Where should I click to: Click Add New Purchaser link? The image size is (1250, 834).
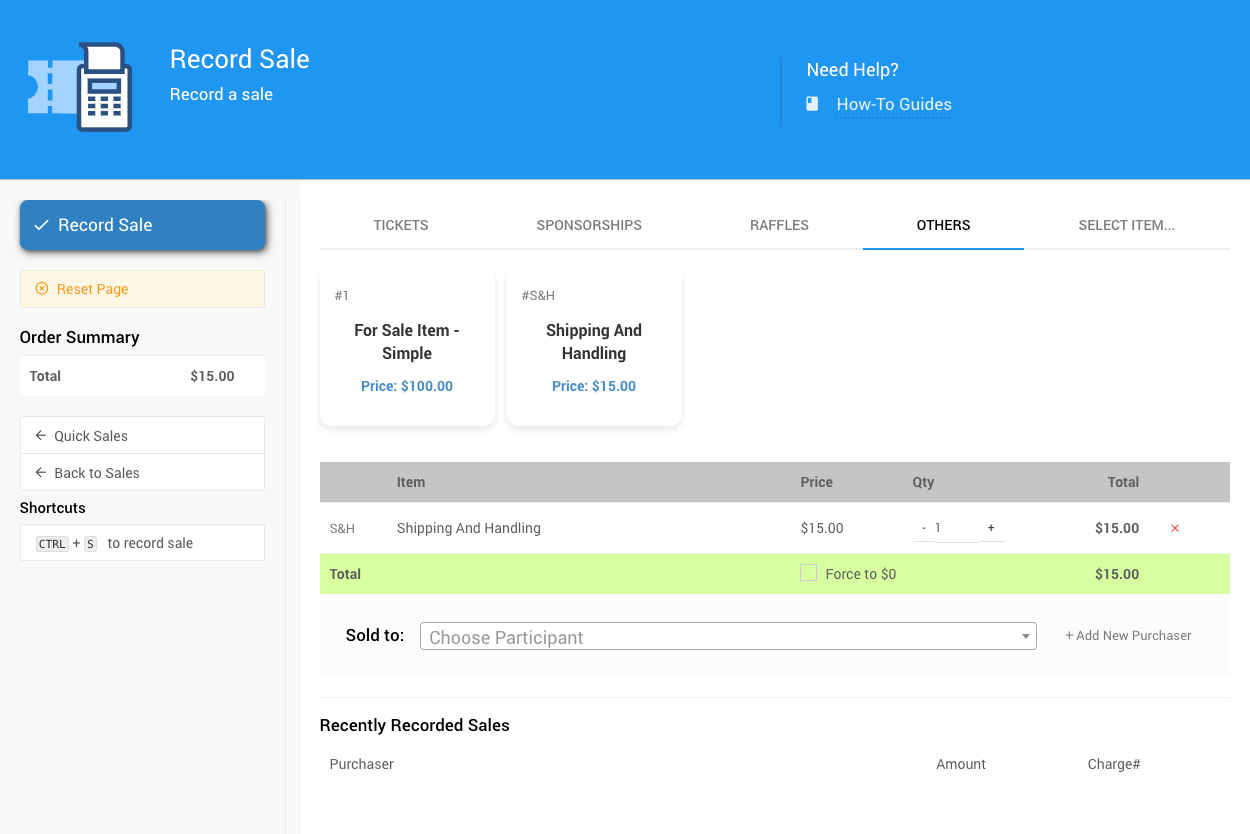(1128, 635)
